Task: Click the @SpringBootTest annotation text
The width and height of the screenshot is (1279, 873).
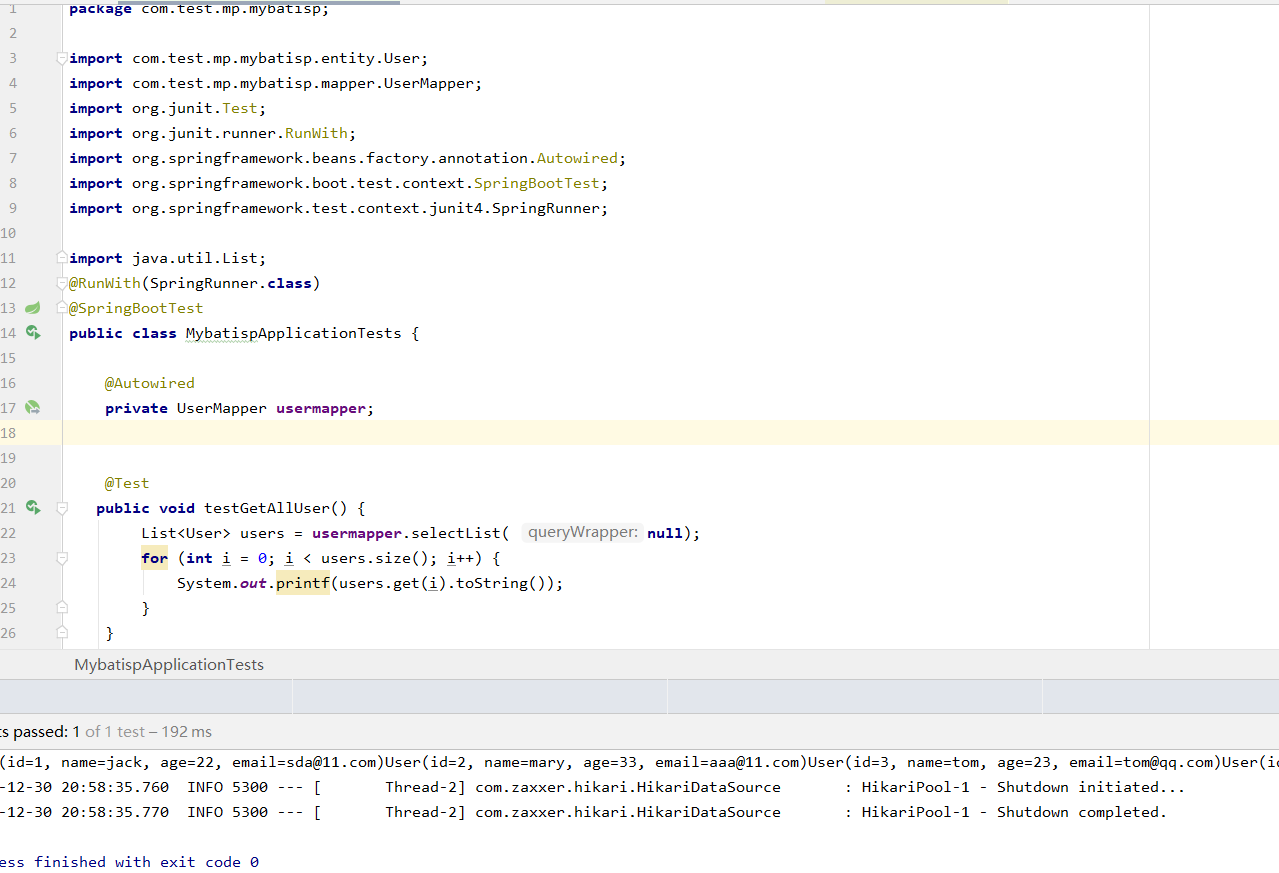Action: 136,308
